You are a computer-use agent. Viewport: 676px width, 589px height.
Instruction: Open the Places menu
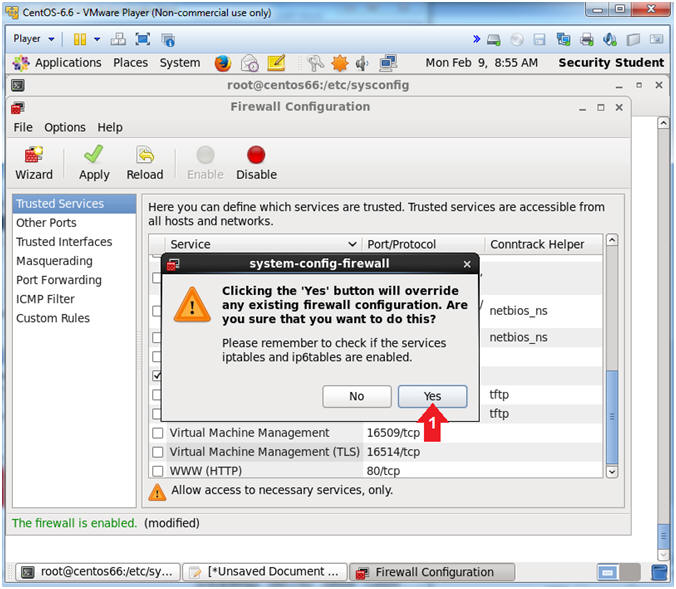click(x=130, y=63)
